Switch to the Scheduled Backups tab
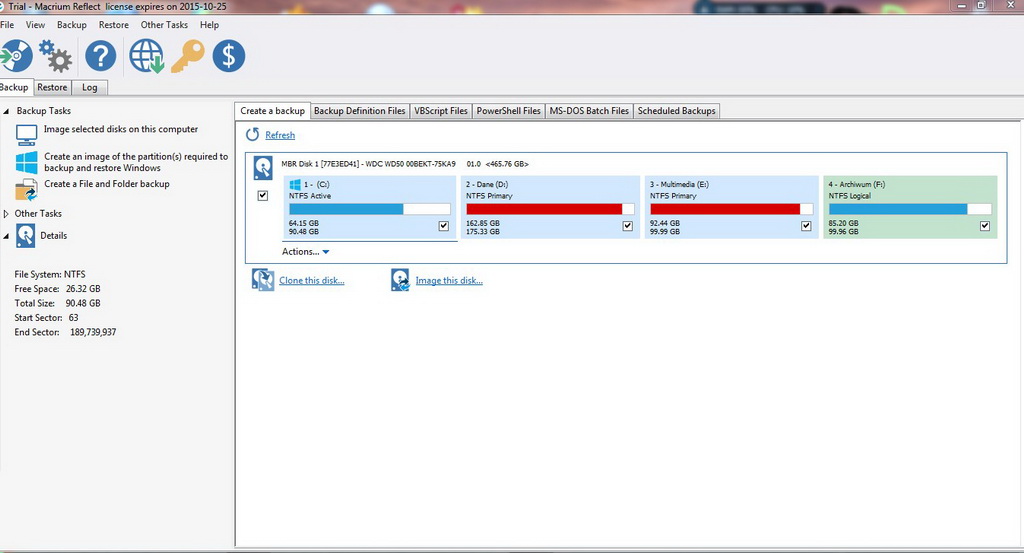1024x553 pixels. coord(677,111)
